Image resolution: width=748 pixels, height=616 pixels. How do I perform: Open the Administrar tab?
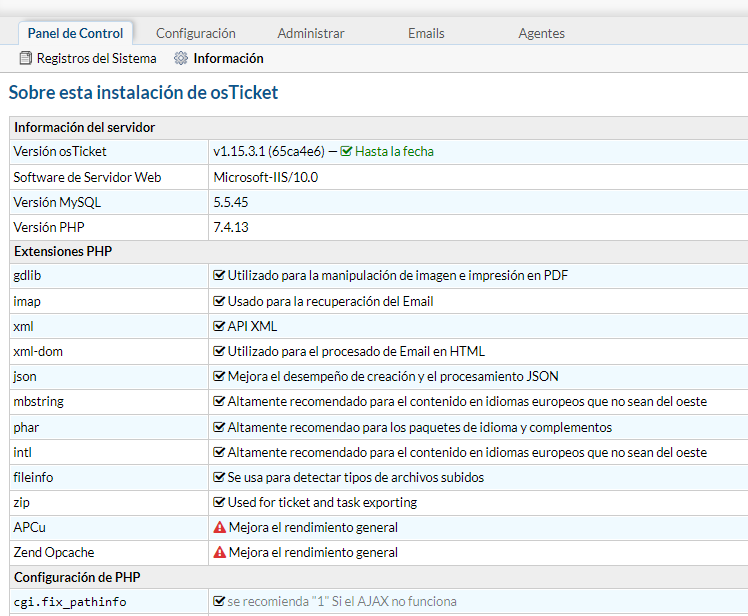coord(311,33)
